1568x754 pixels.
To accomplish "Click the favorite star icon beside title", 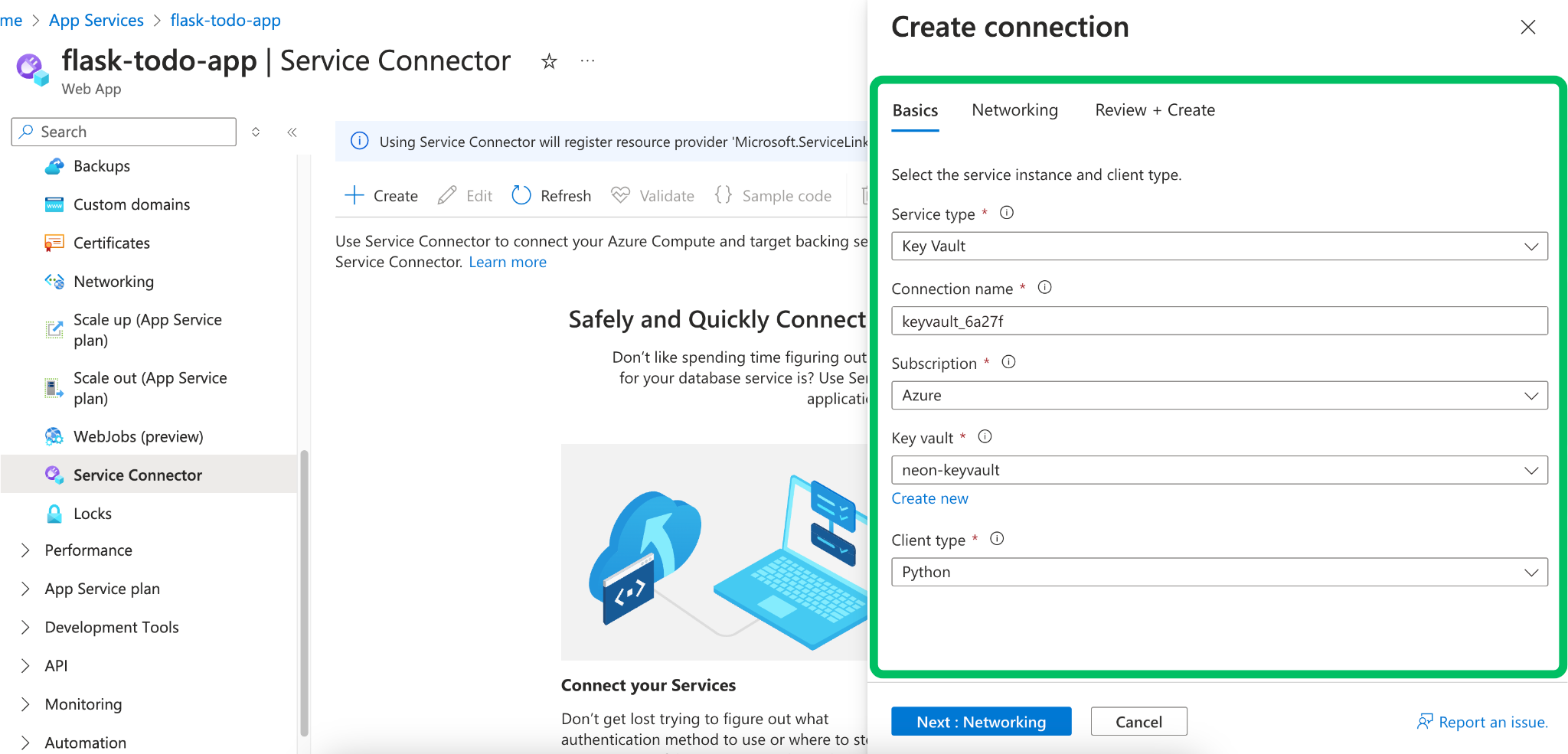I will 548,61.
